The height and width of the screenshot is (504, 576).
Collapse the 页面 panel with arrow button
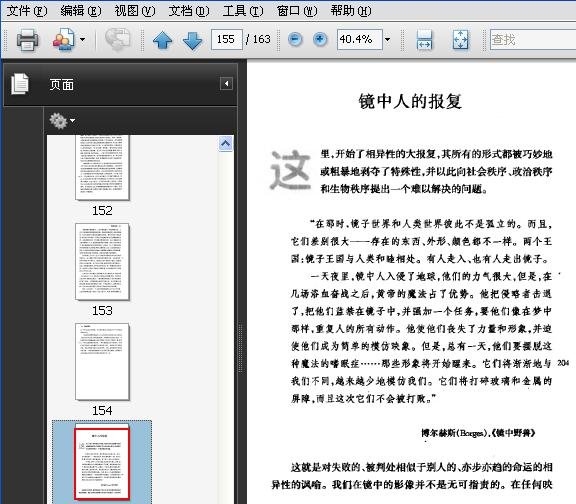click(226, 83)
